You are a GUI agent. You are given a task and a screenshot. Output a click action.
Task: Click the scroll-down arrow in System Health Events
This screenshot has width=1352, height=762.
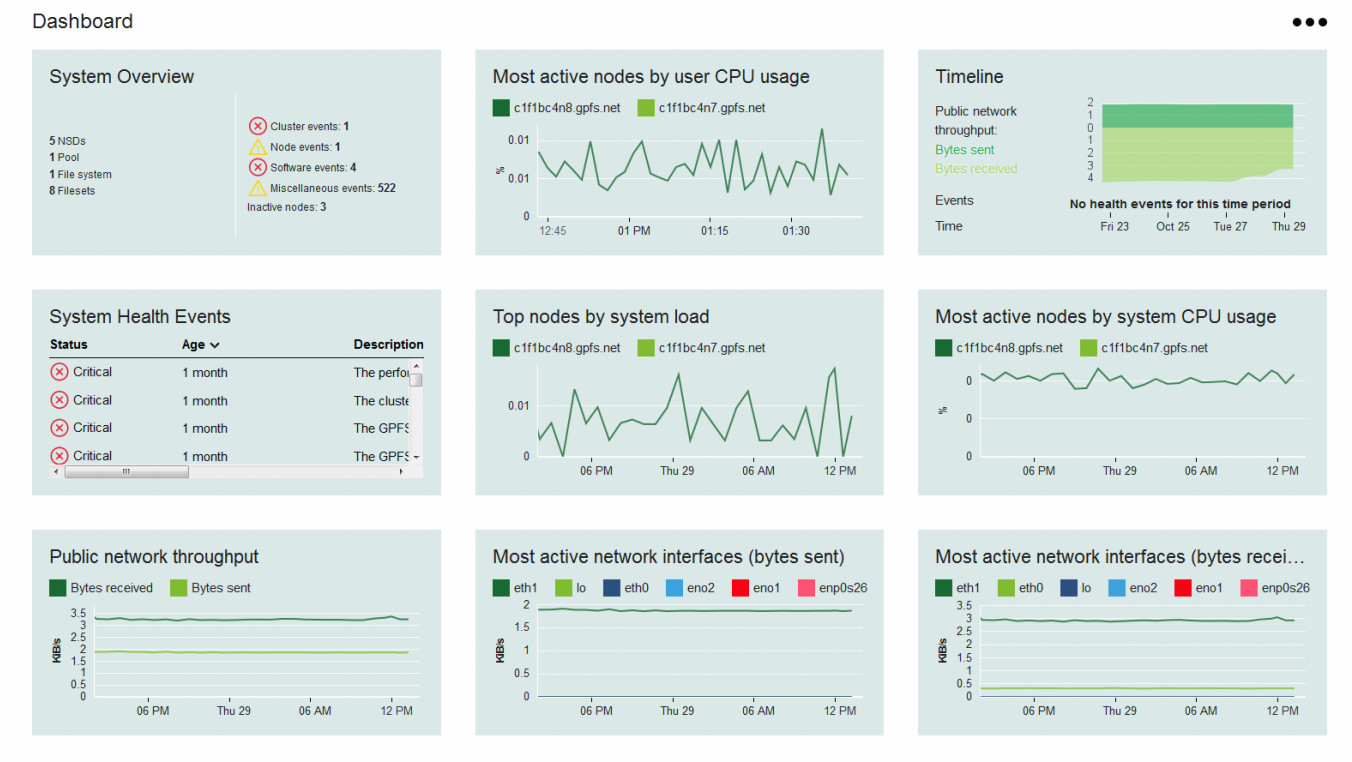417,456
